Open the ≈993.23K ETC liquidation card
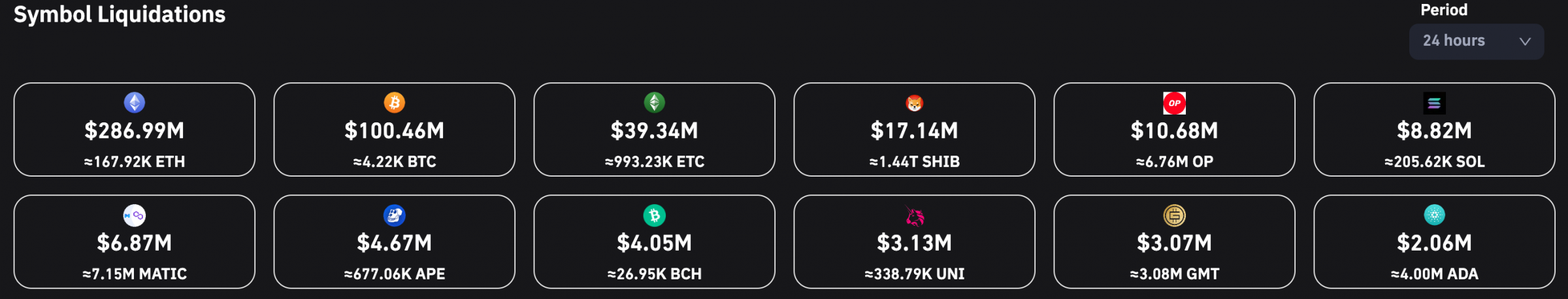This screenshot has height=299, width=1568. (655, 130)
